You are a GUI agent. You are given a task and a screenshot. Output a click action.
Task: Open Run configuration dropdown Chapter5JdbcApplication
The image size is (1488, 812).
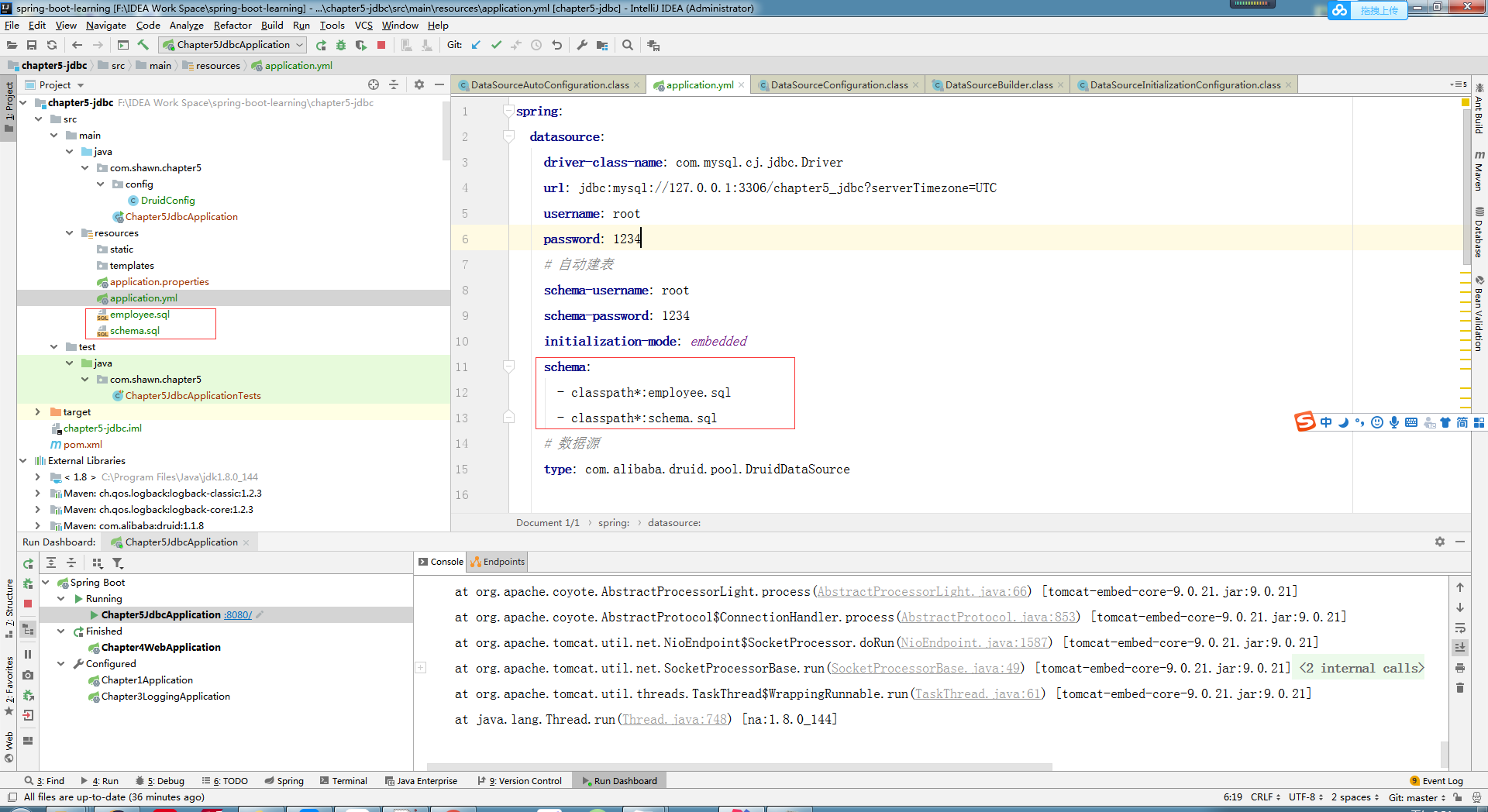click(x=232, y=45)
